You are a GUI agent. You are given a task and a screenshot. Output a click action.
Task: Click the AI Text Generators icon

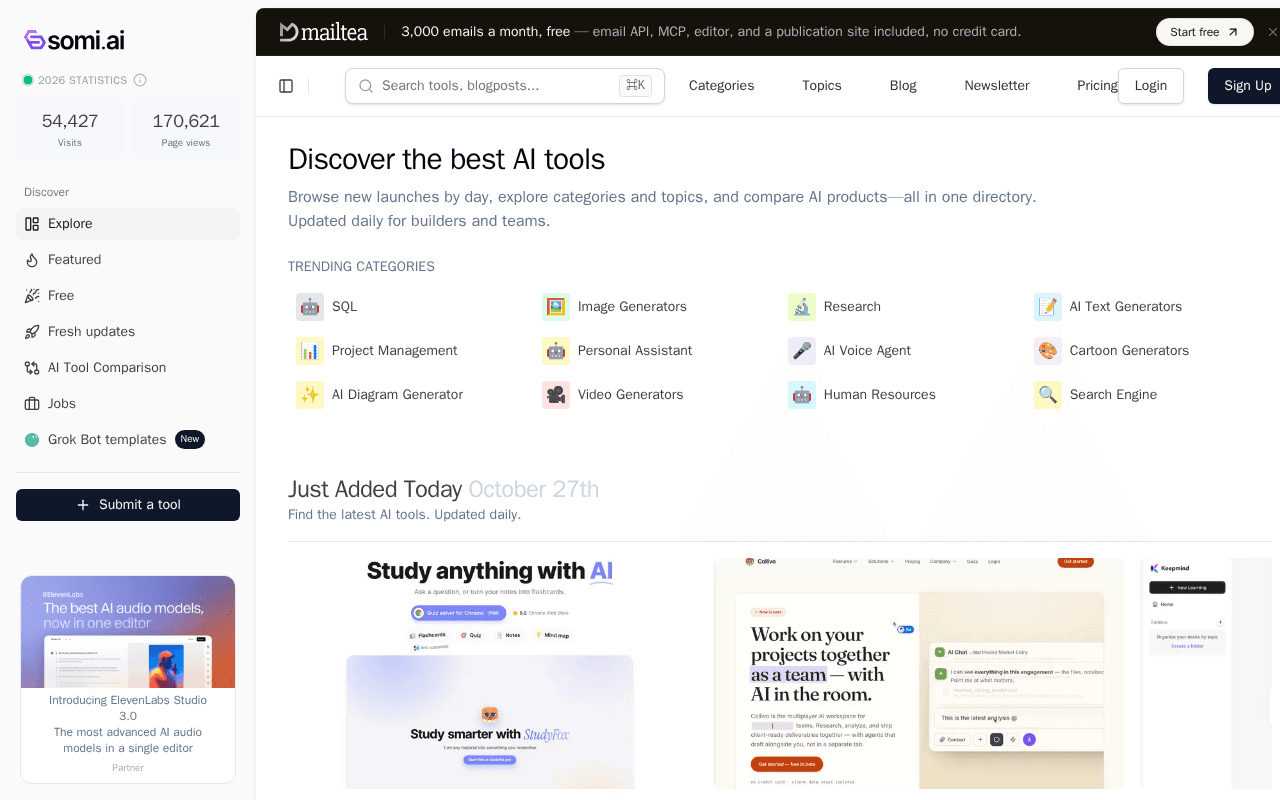pos(1048,307)
